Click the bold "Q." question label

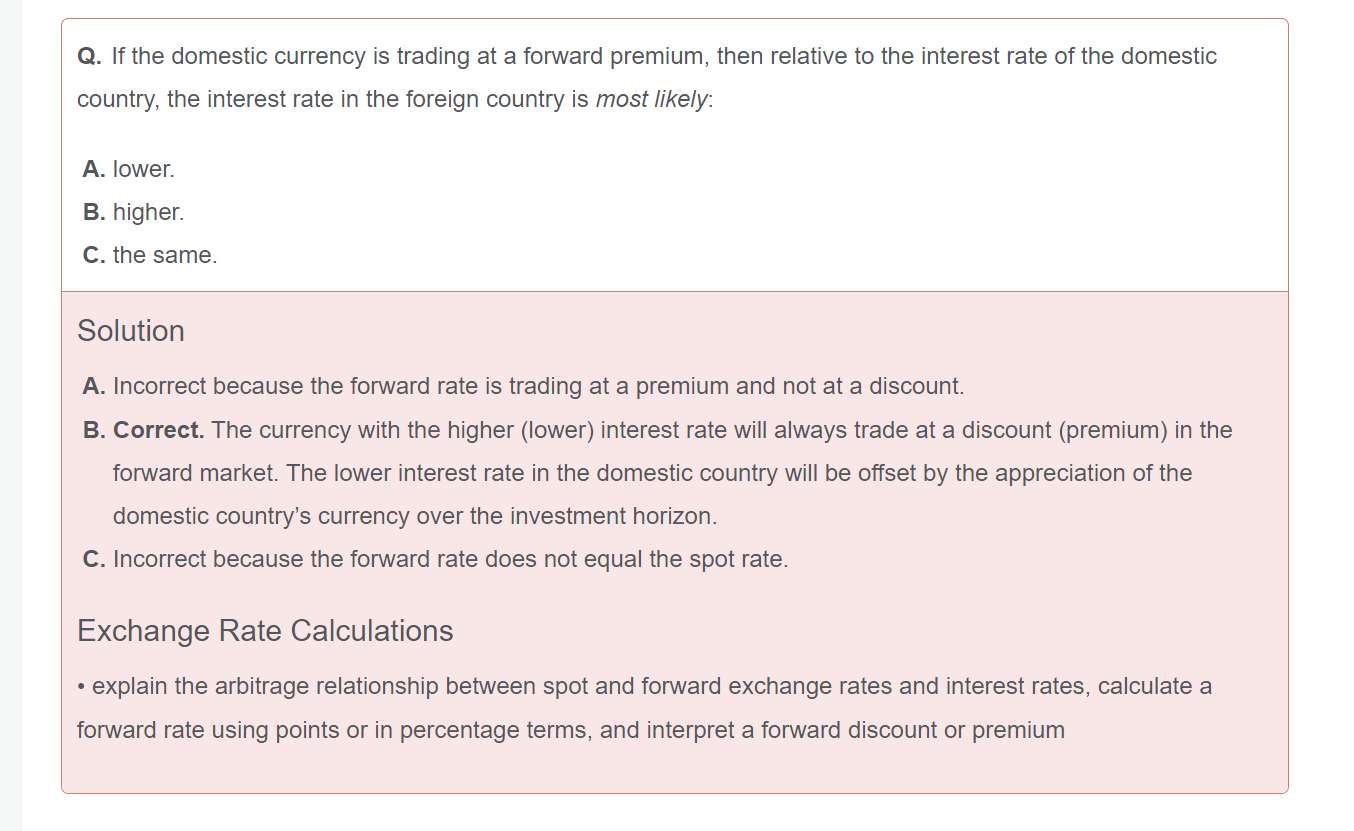click(x=89, y=56)
